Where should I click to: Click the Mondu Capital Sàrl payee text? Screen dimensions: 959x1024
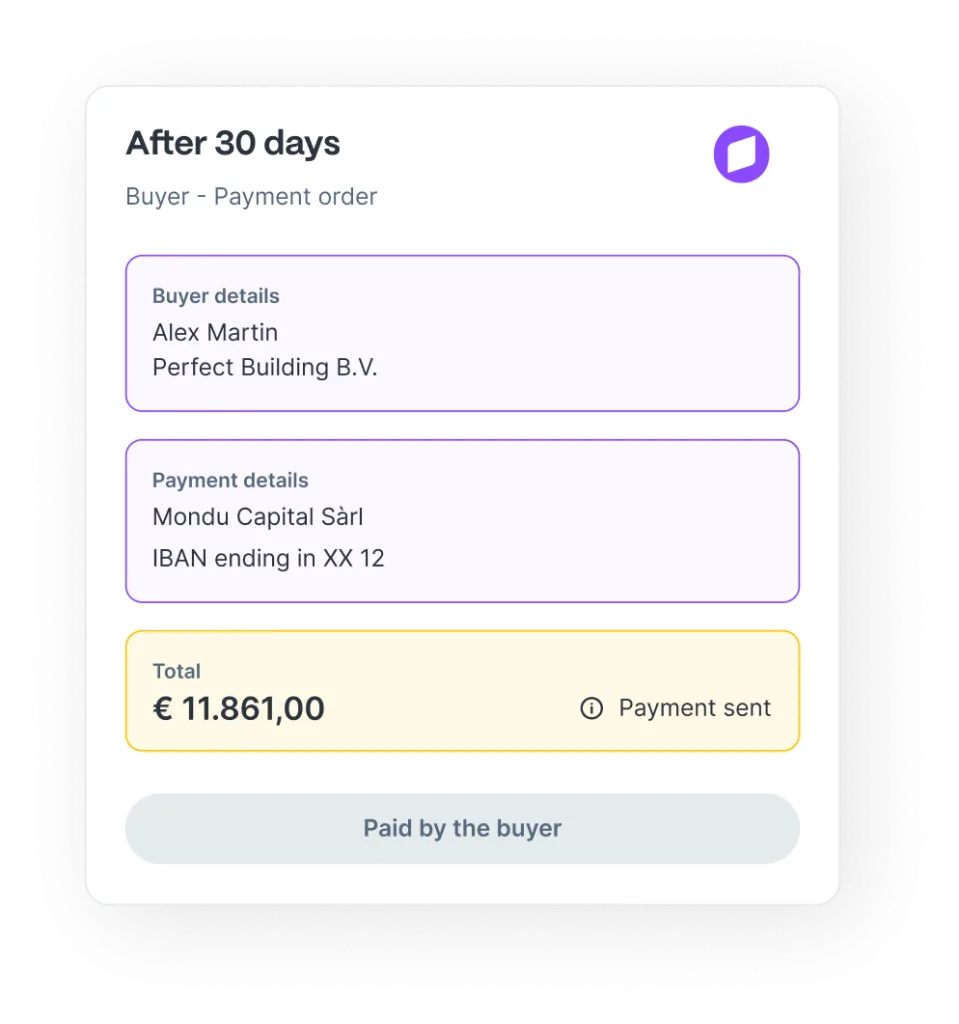[x=258, y=517]
